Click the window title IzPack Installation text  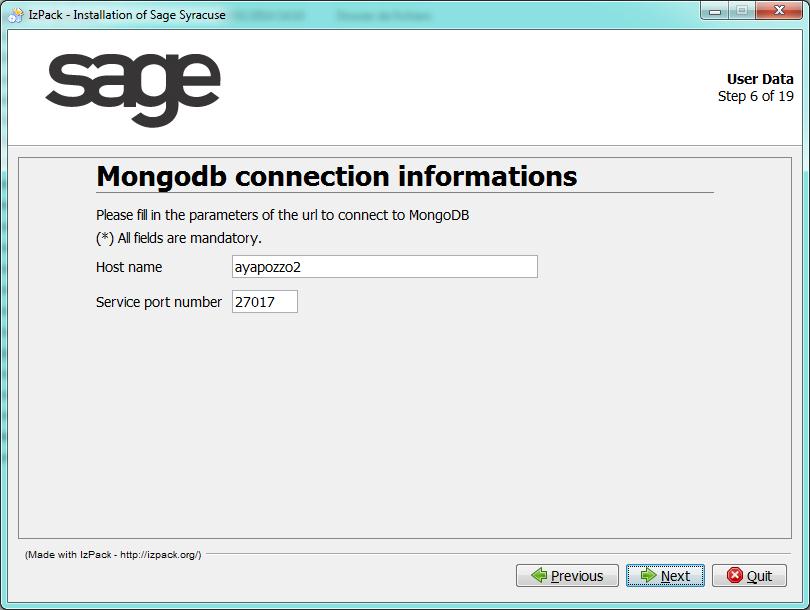pyautogui.click(x=127, y=15)
